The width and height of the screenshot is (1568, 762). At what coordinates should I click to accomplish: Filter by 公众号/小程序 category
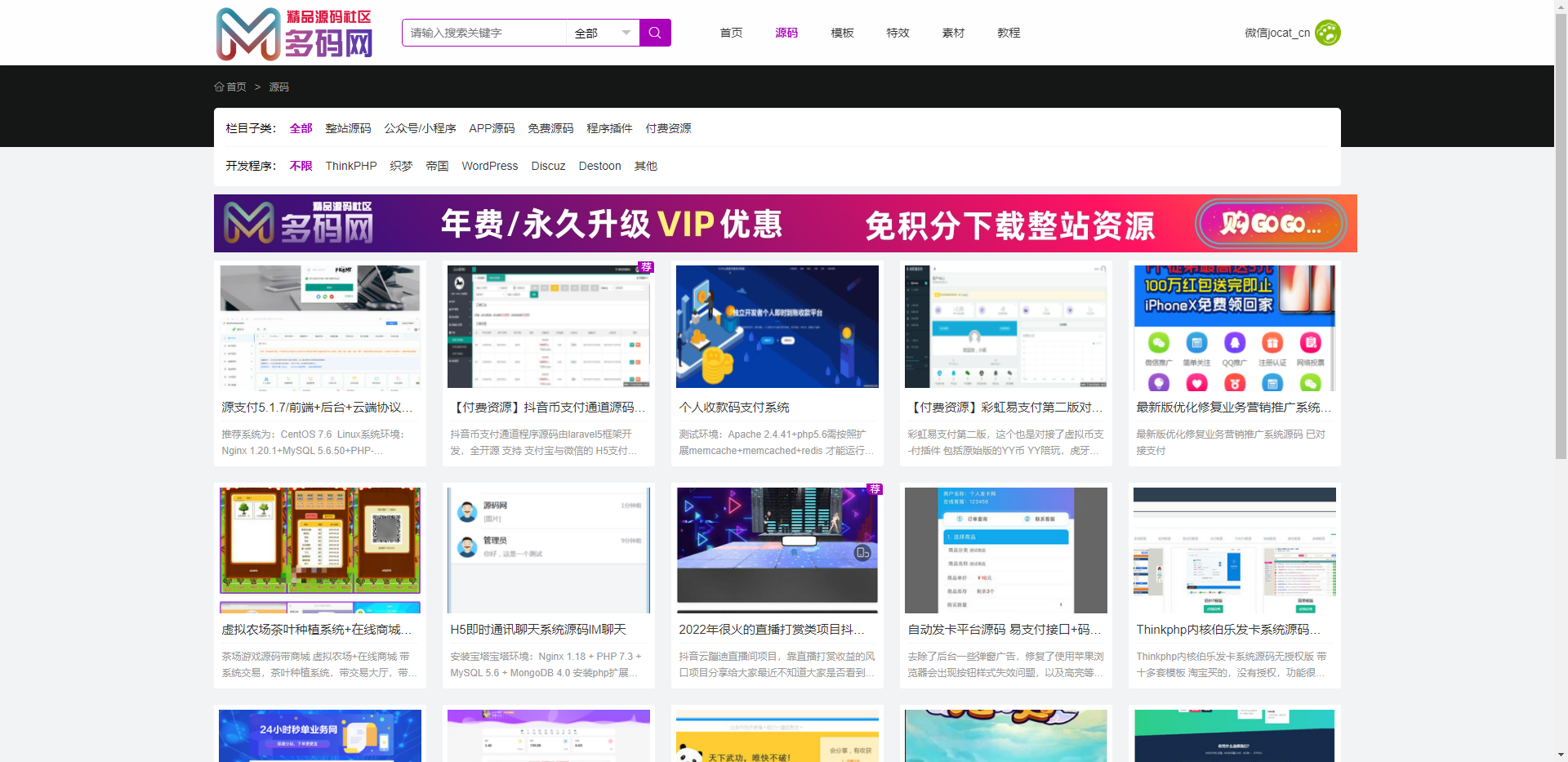(420, 128)
